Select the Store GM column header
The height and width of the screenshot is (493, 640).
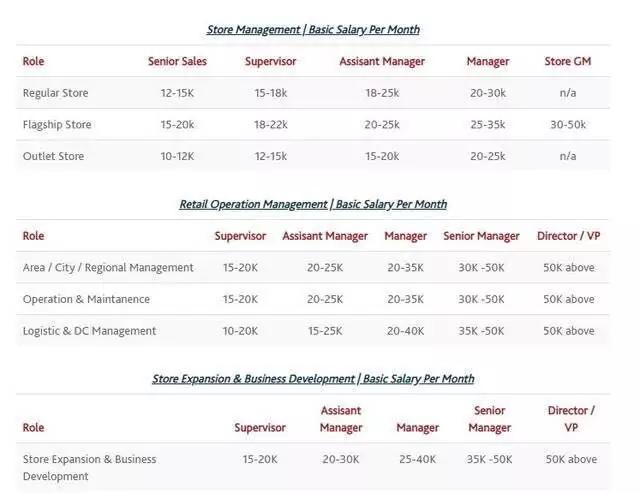click(x=567, y=62)
